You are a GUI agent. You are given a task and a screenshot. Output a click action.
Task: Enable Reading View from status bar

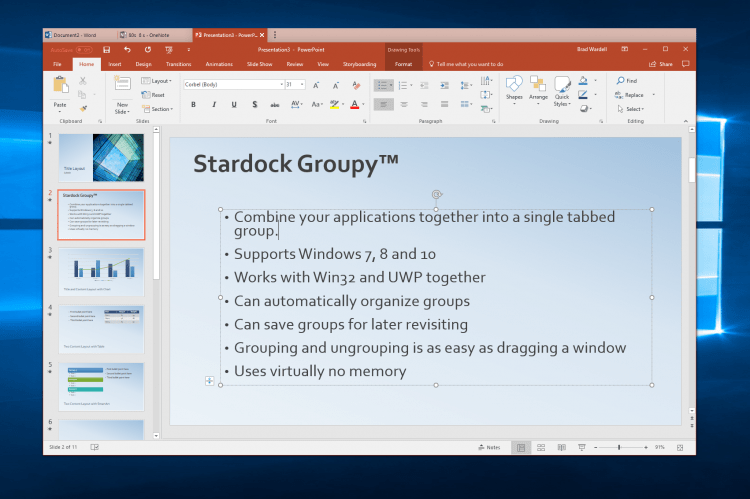[x=560, y=447]
